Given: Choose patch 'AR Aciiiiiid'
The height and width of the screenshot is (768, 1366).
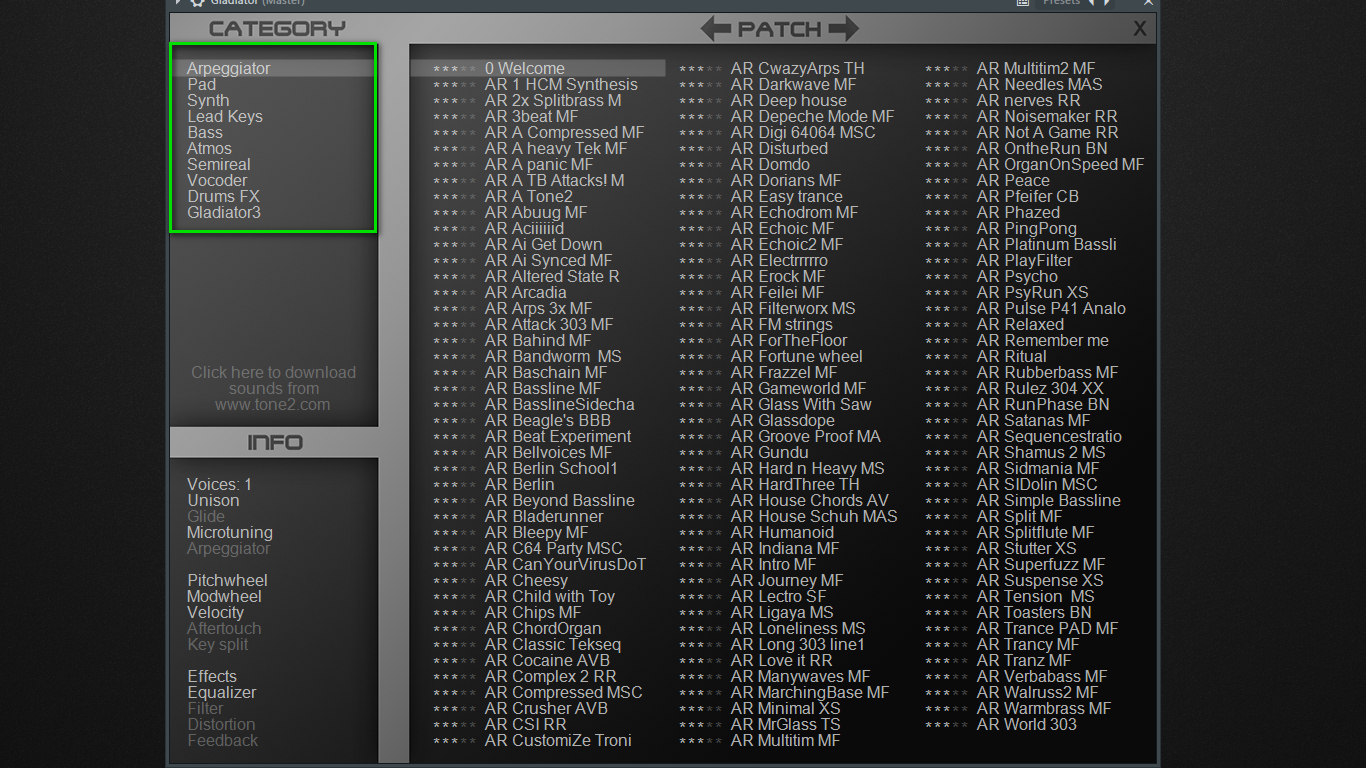Looking at the screenshot, I should tap(525, 229).
